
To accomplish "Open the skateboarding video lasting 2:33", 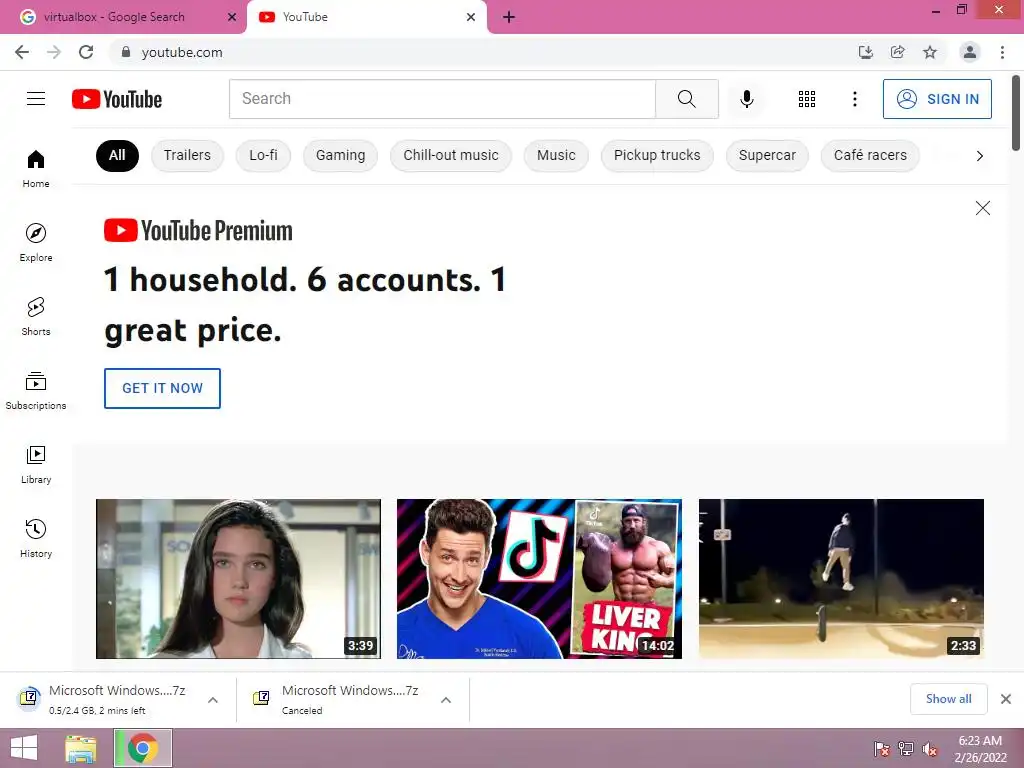I will pyautogui.click(x=841, y=579).
